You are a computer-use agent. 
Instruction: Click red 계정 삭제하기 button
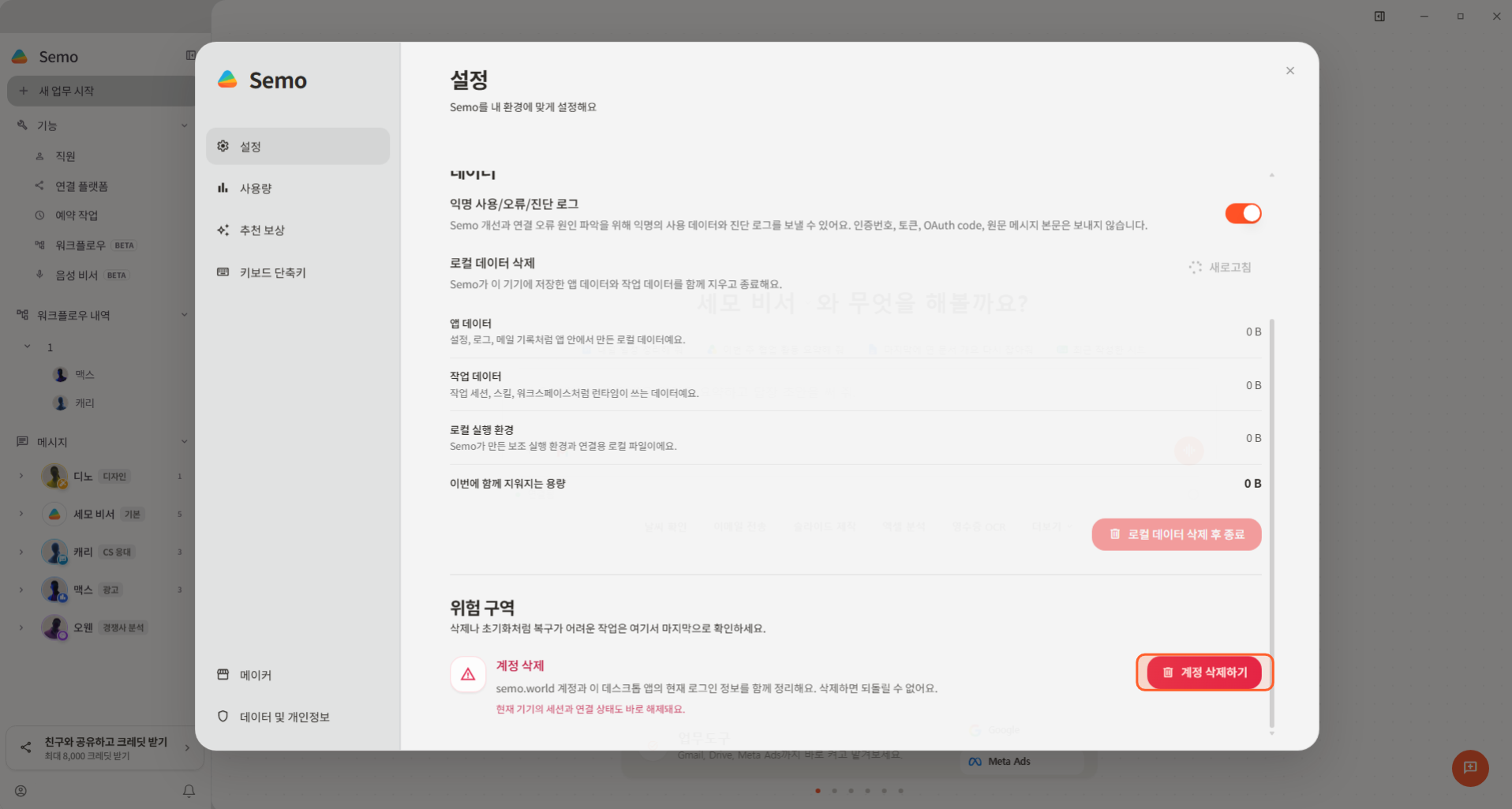1204,672
